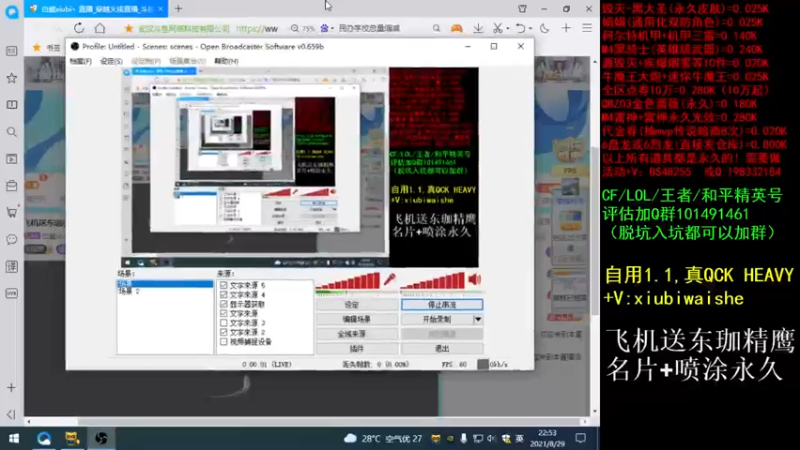Toggle the 显示器获取 source checkbox
800x450 pixels.
223,304
